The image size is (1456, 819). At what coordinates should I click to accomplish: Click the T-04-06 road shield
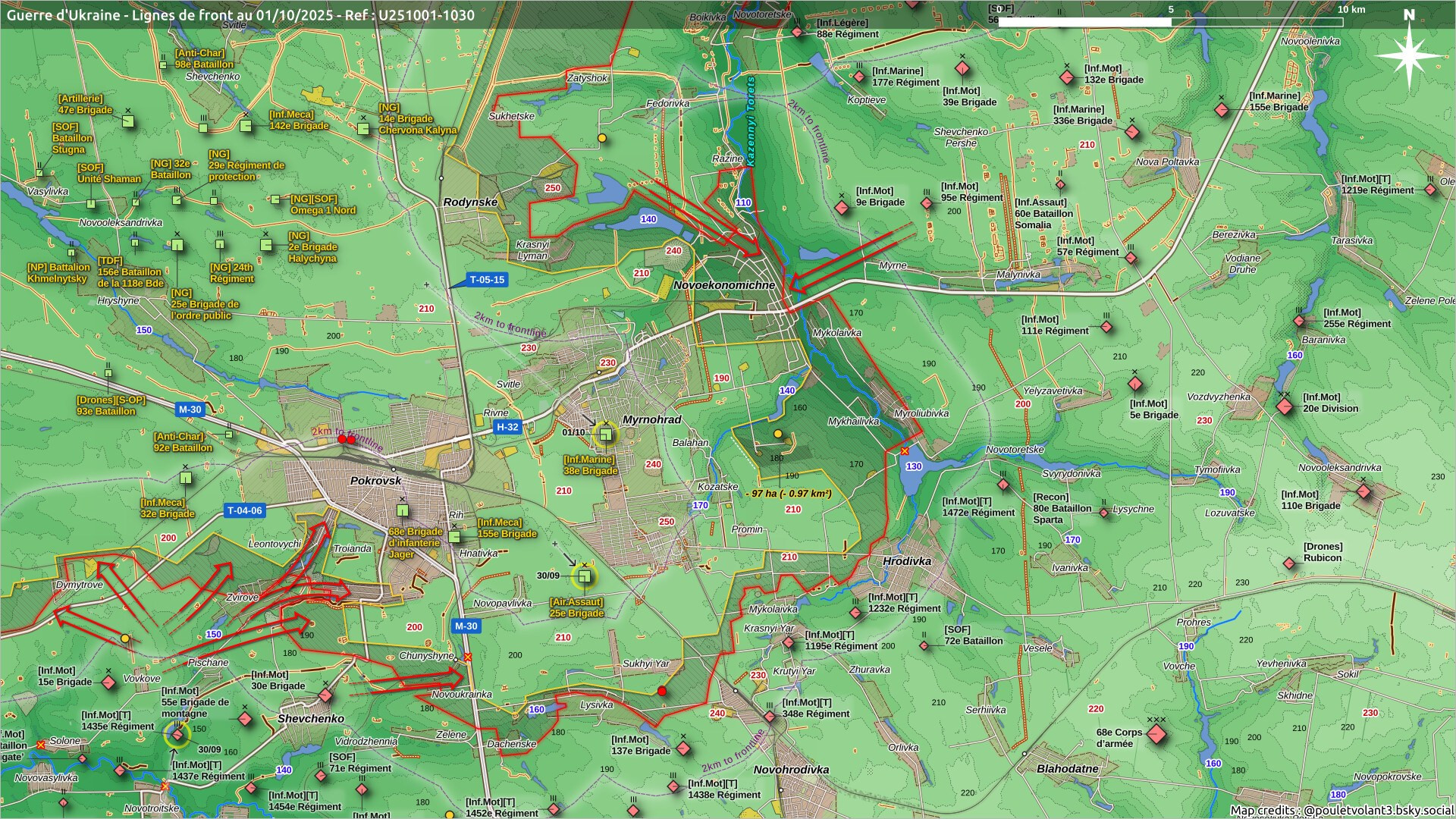244,510
